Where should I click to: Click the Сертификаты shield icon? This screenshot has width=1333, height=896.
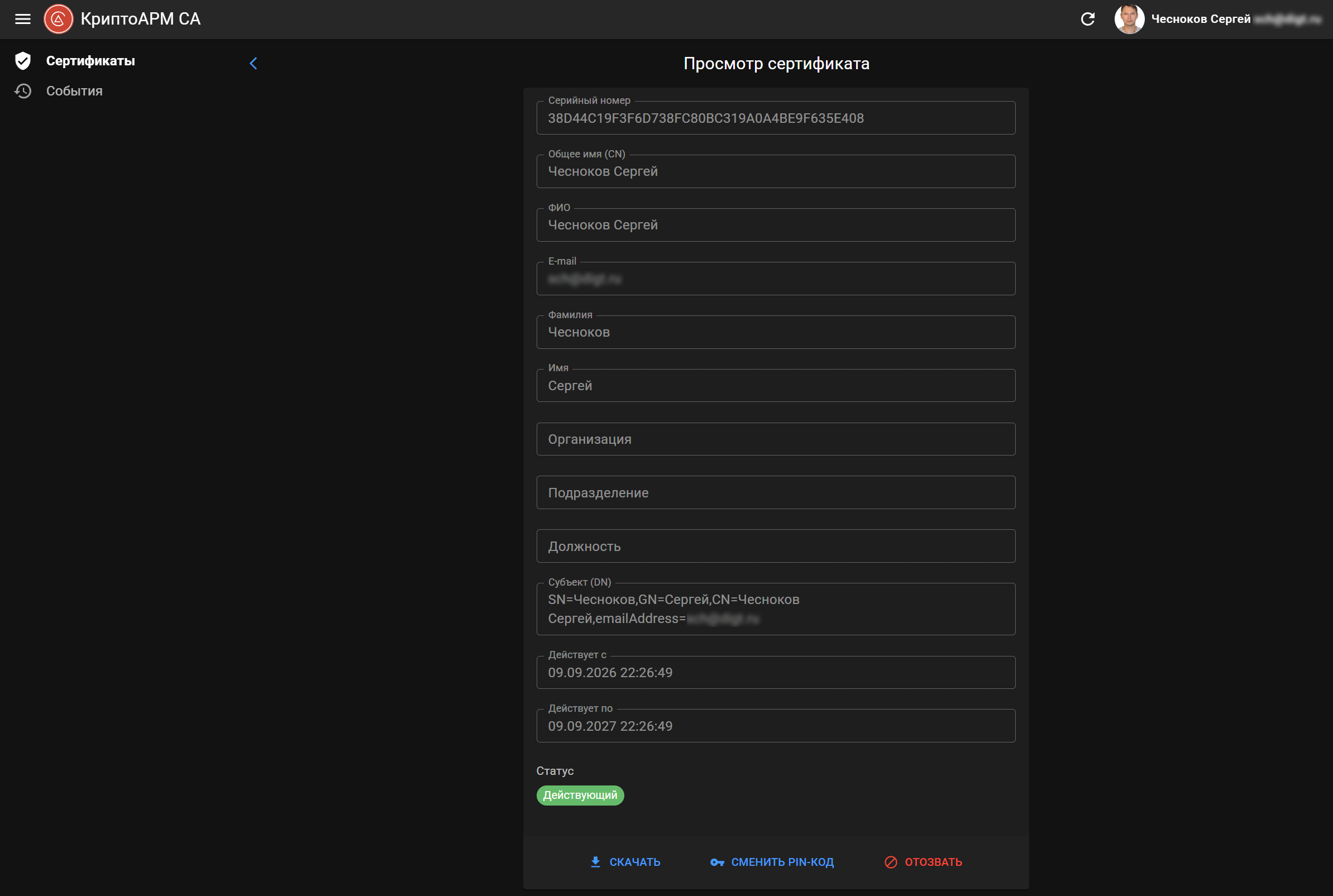(23, 61)
